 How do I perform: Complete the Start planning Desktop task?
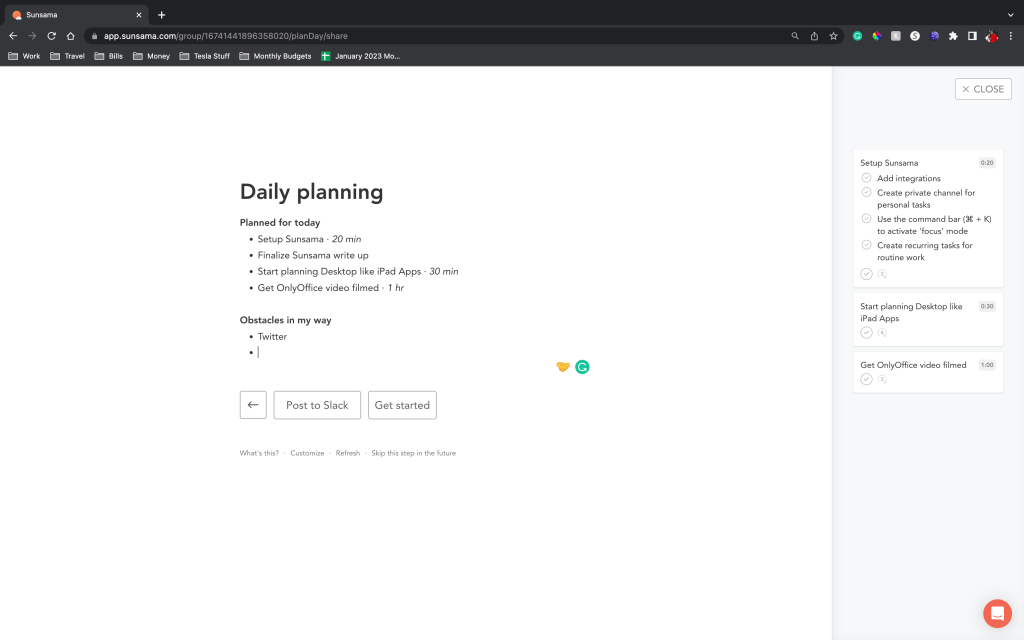866,333
